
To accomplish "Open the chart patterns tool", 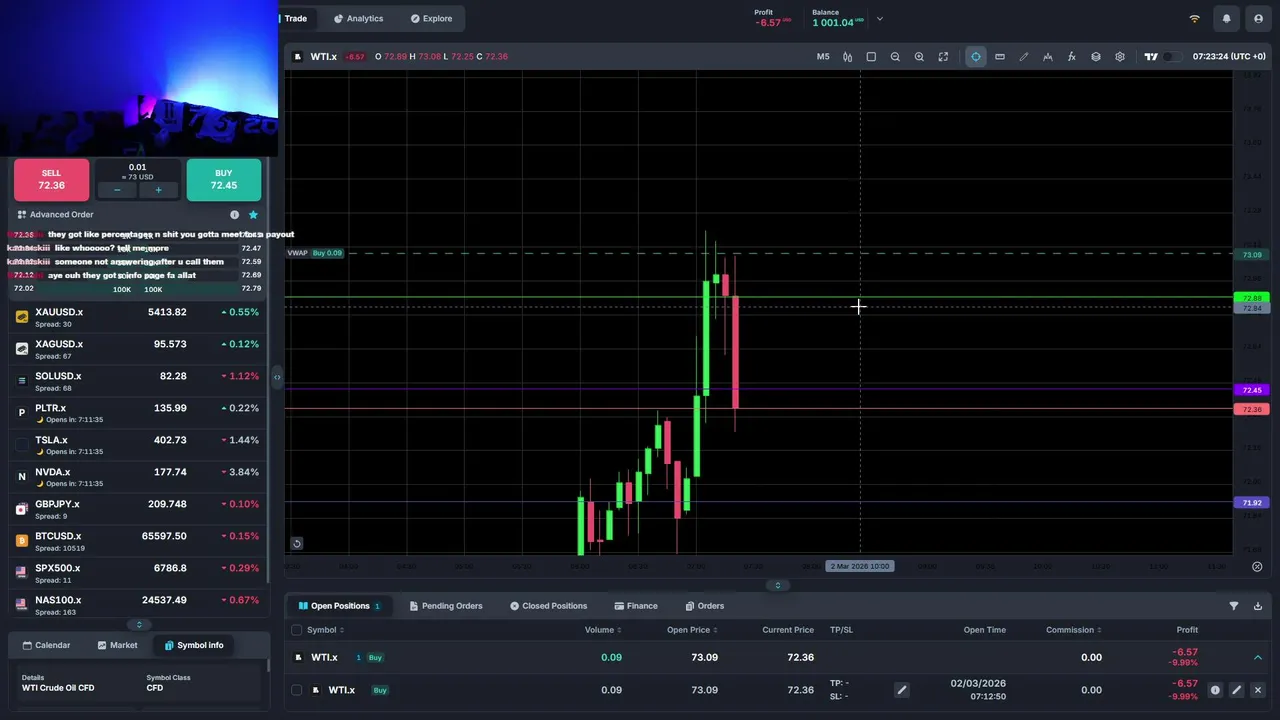I will [x=1048, y=57].
